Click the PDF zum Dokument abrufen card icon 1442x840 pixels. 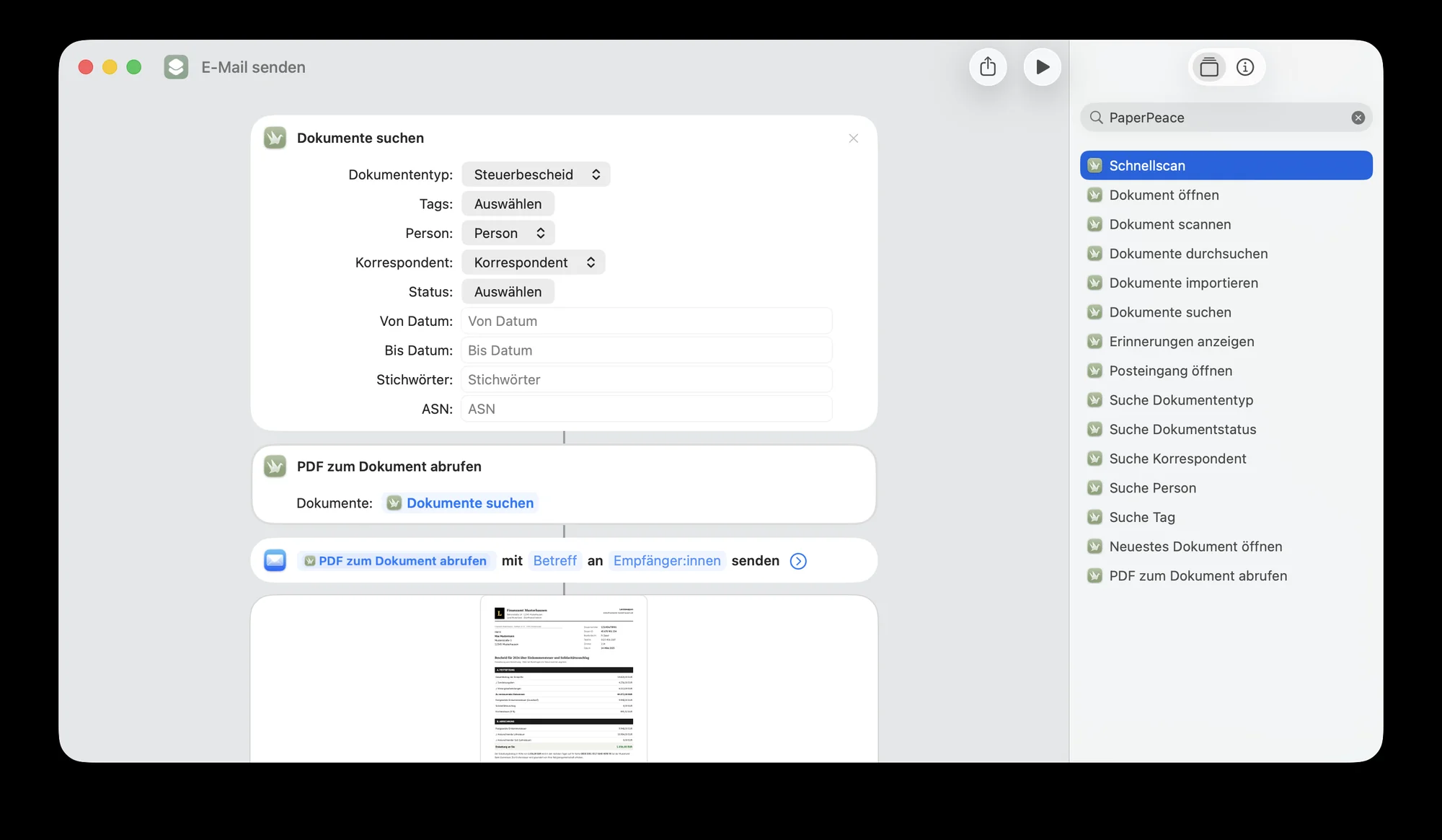275,467
